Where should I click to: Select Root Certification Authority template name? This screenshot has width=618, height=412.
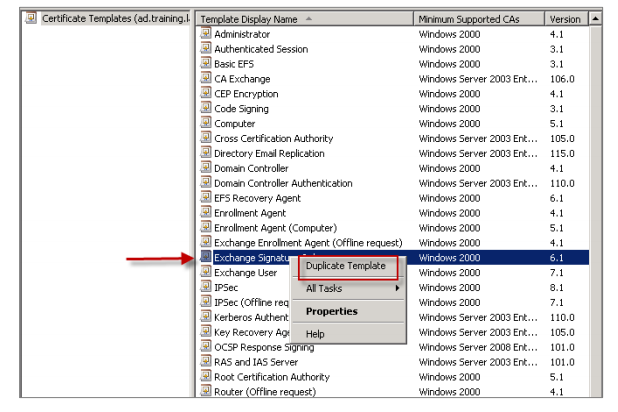tap(272, 377)
